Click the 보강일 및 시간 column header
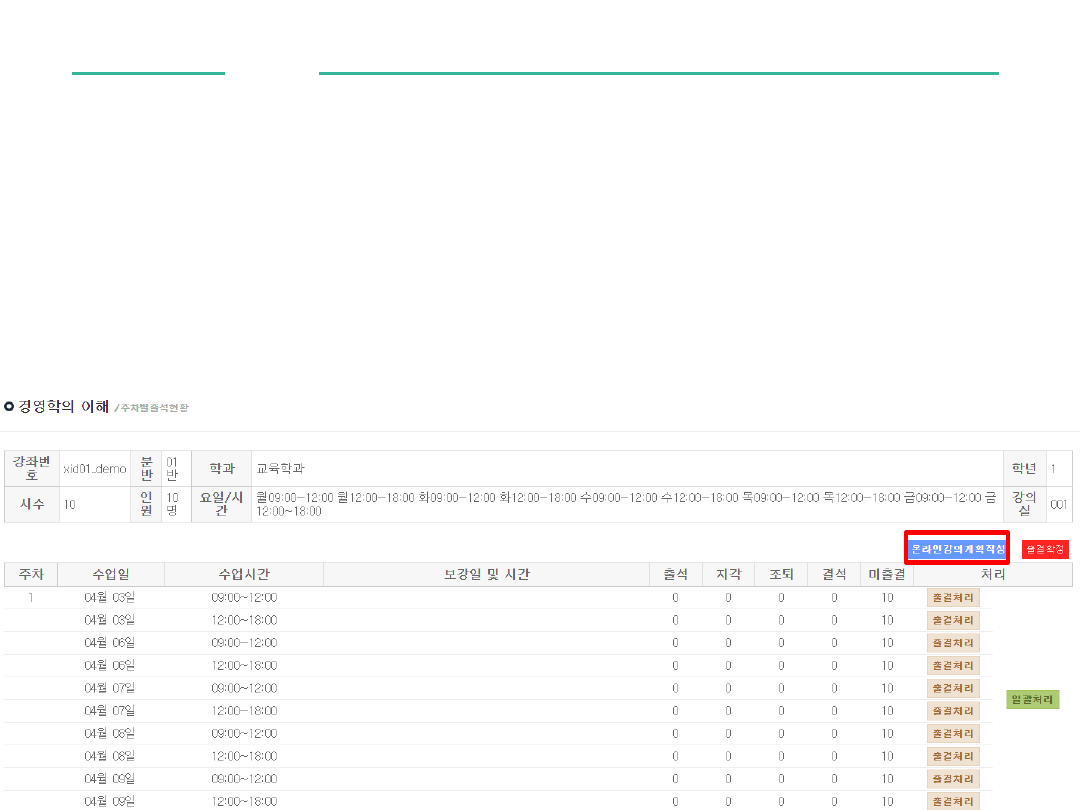The image size is (1080, 810). [487, 574]
